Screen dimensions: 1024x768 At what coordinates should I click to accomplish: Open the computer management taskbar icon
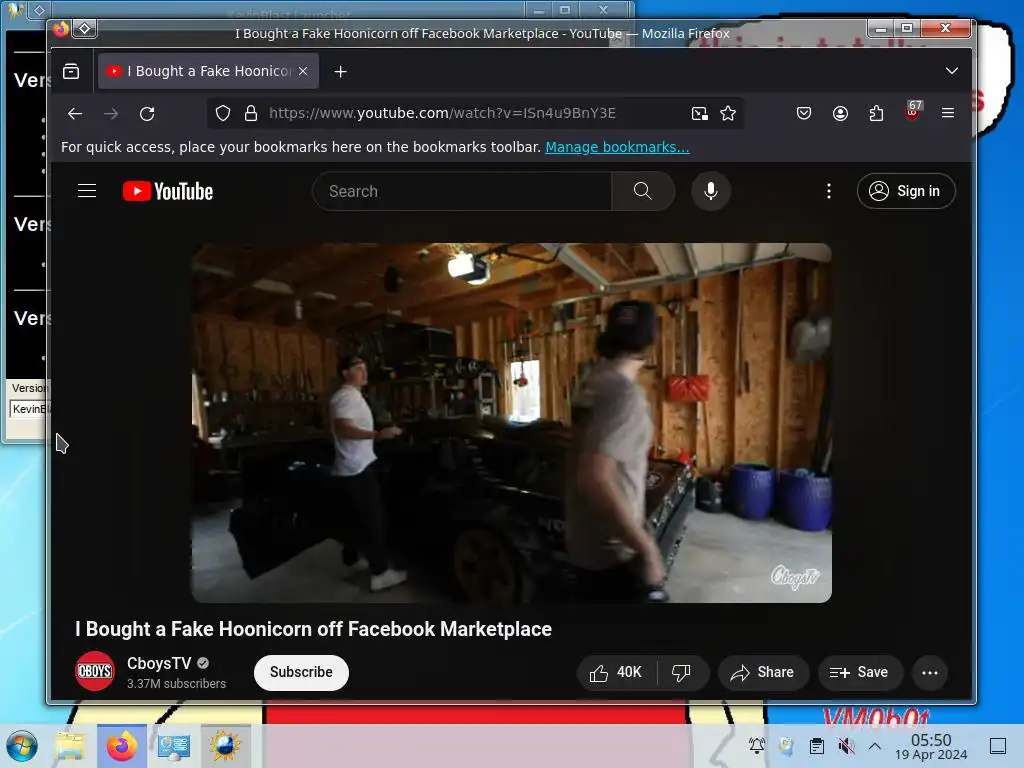coord(174,746)
